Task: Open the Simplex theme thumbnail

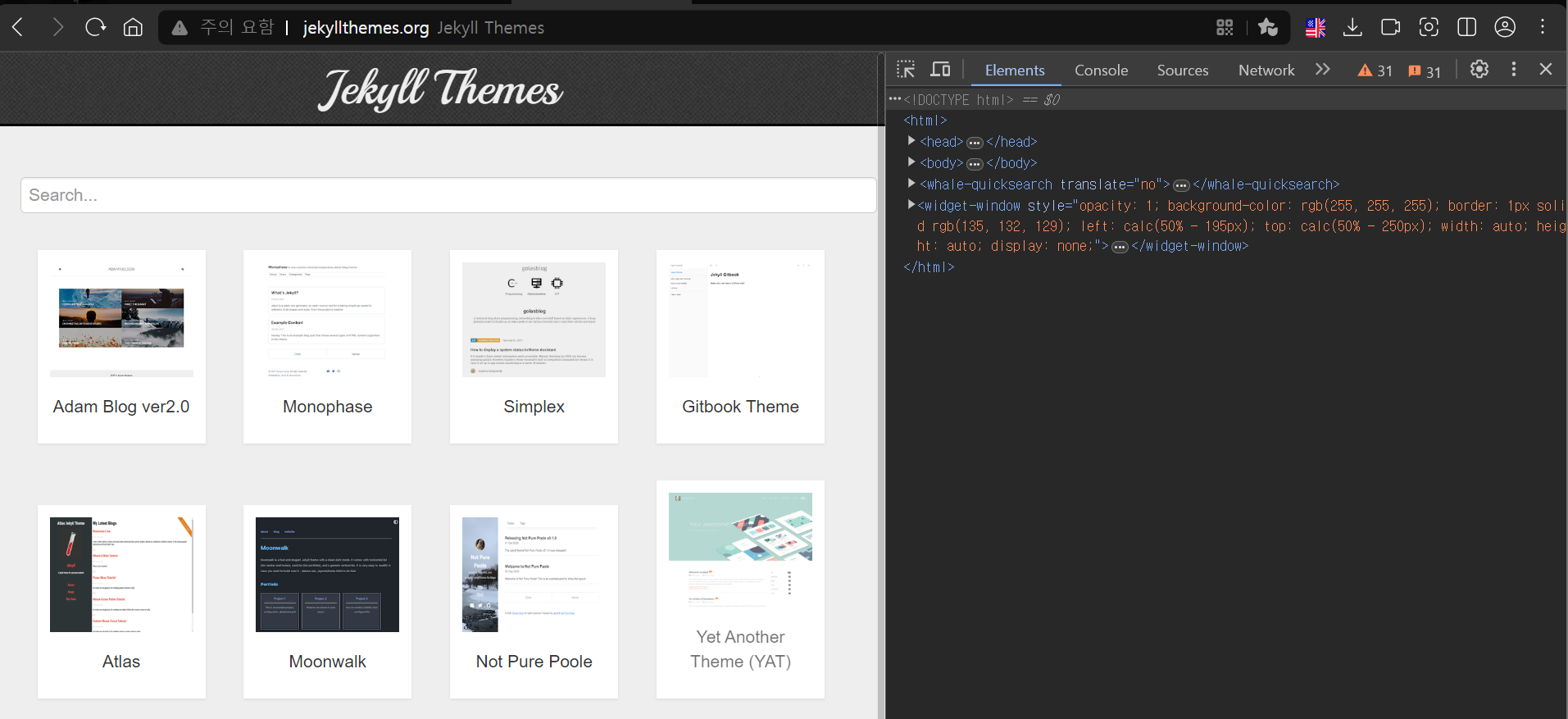Action: [x=534, y=320]
